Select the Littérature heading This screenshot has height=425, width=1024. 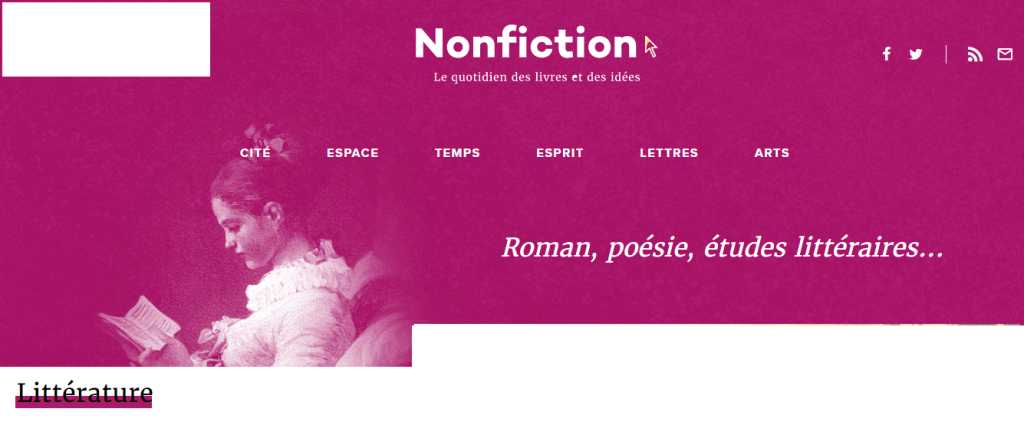pos(84,393)
